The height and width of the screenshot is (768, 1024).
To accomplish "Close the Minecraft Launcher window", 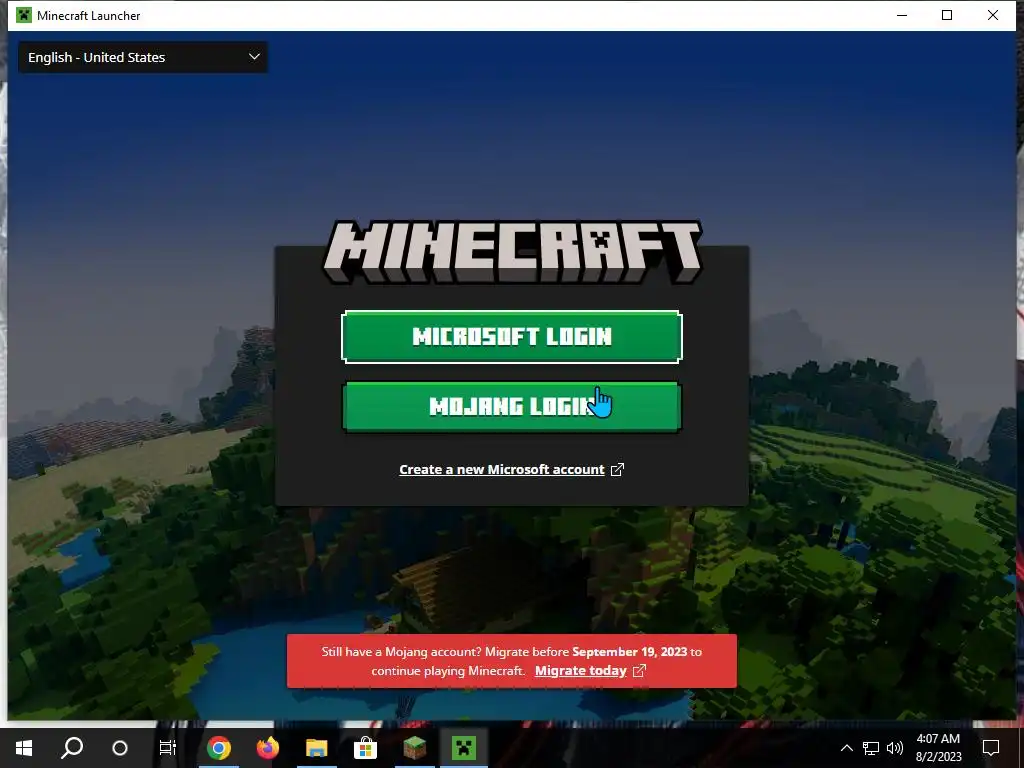I will pos(993,15).
